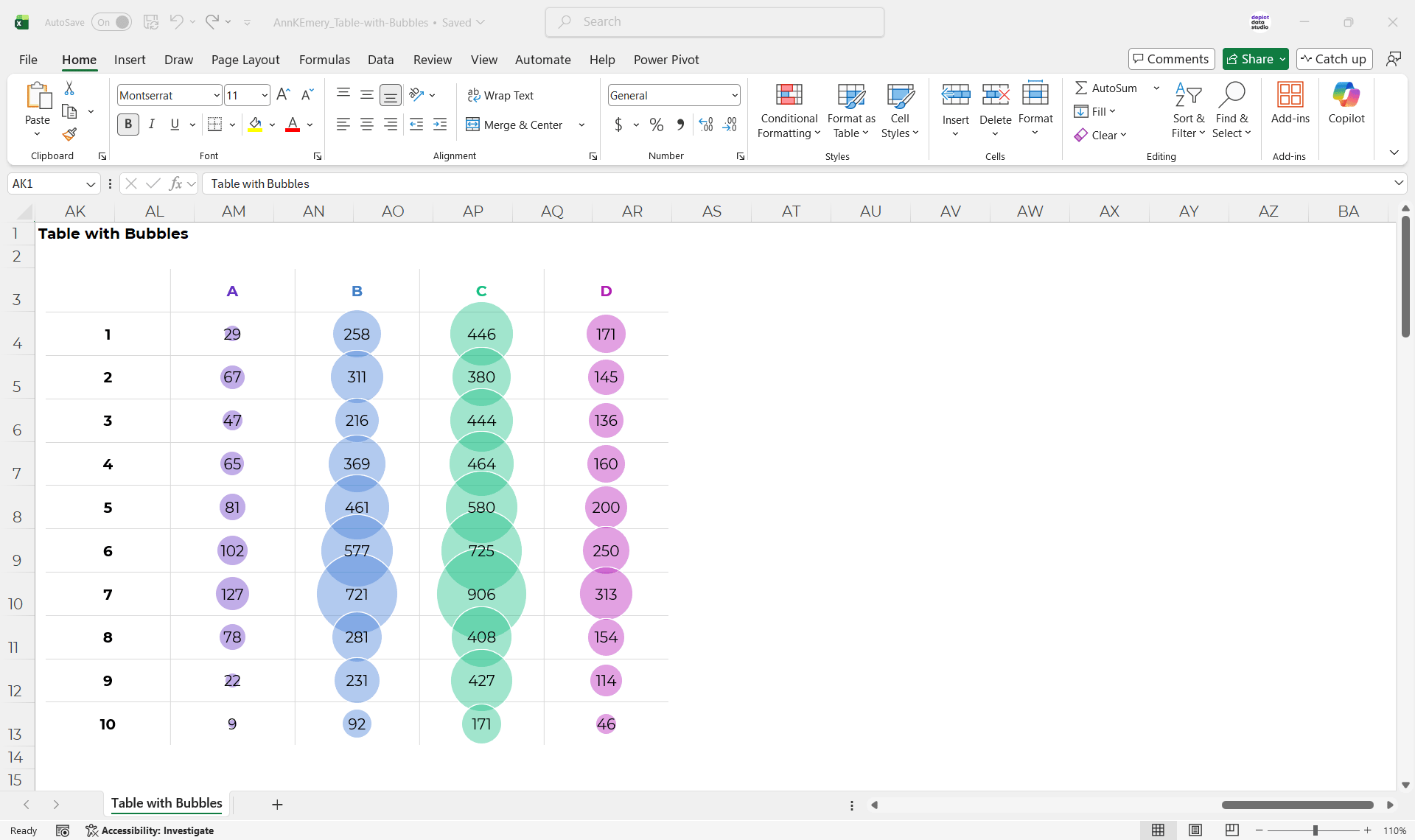1415x840 pixels.
Task: Expand the General number format dropdown
Action: [x=734, y=95]
